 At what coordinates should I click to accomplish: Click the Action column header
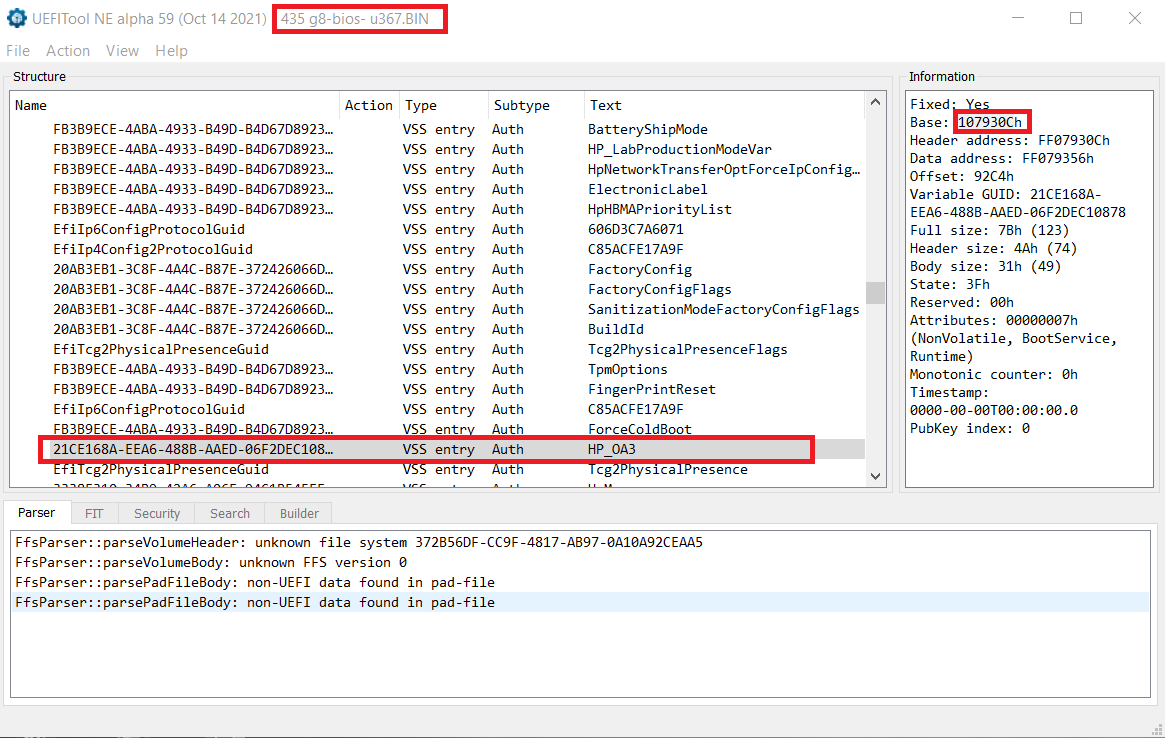(369, 106)
